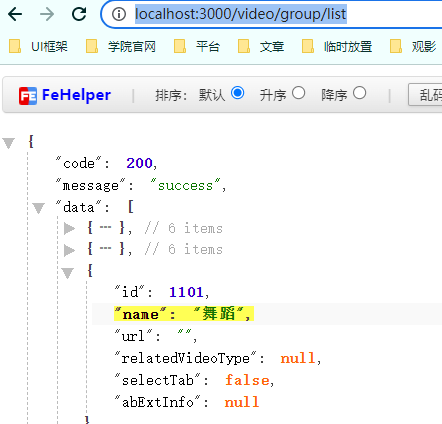Open the 平台 bookmark folder

[197, 46]
